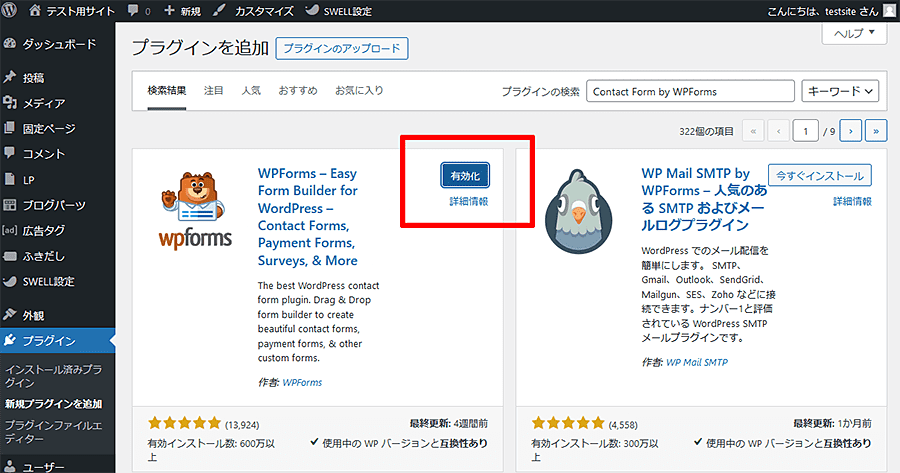Open プラグインファイルエディター submenu item

(53, 432)
